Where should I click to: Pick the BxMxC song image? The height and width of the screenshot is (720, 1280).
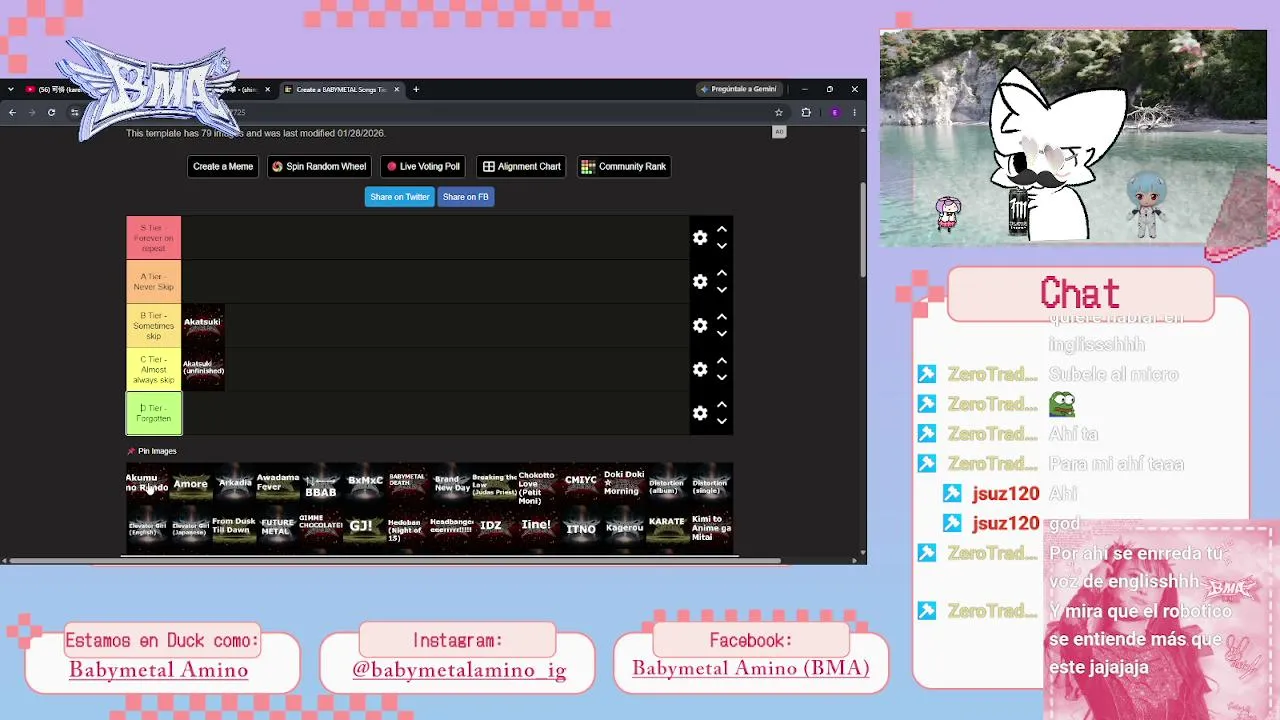click(364, 484)
